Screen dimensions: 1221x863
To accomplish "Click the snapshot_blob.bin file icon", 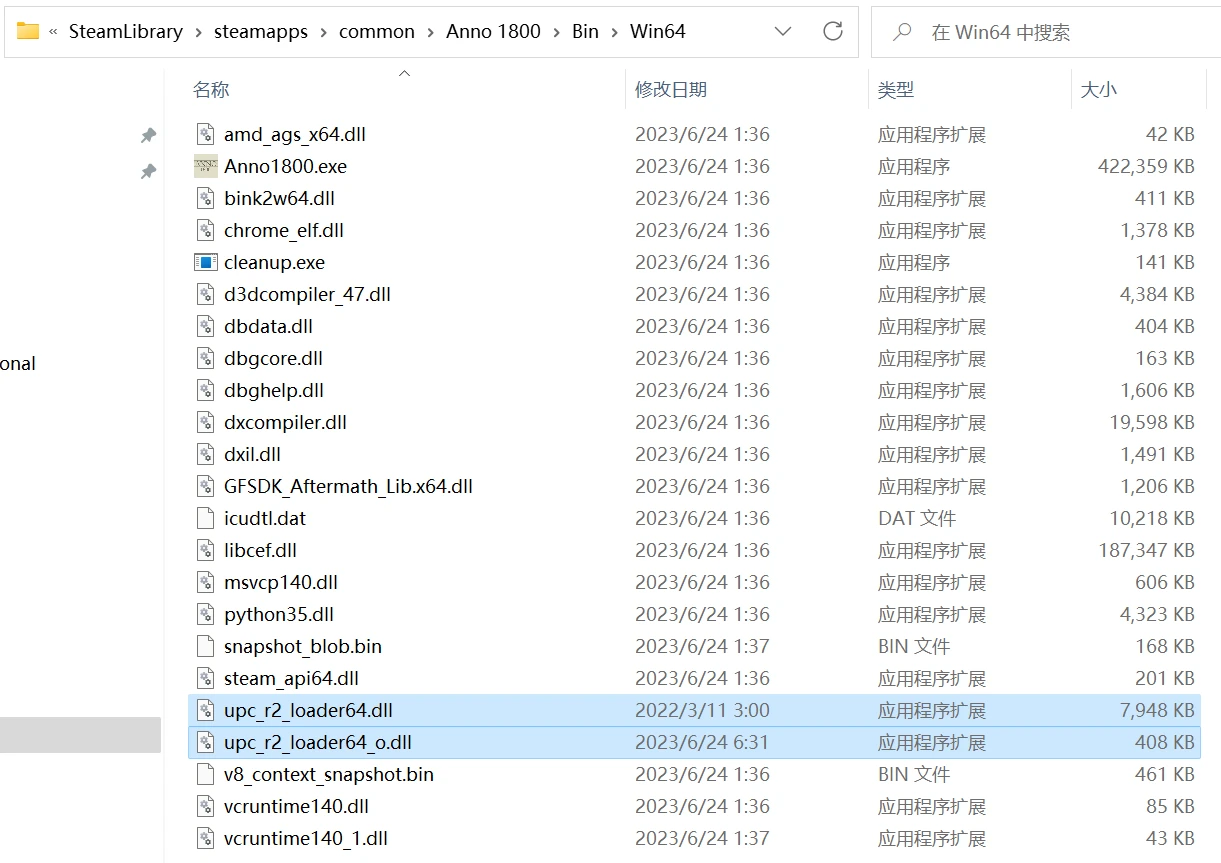I will coord(205,647).
